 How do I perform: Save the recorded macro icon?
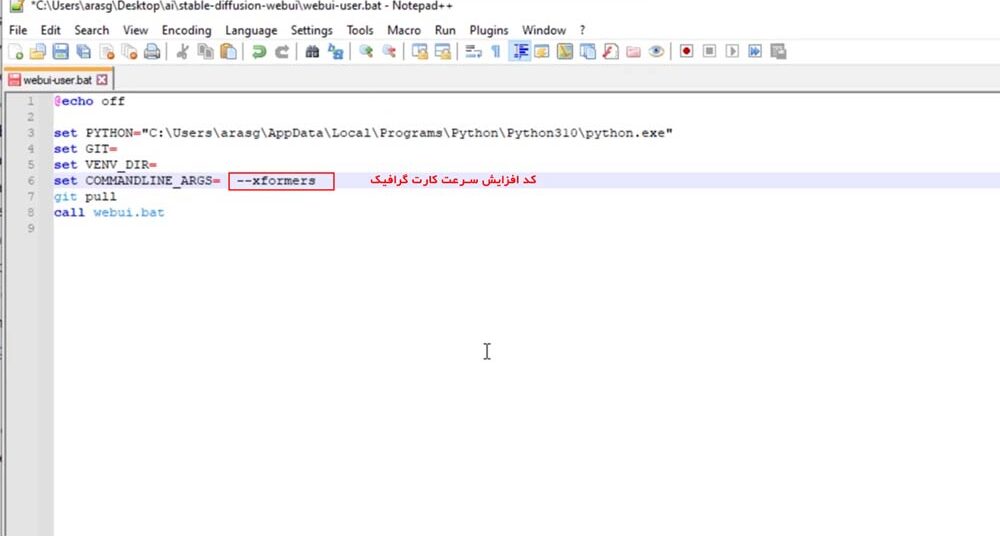[x=778, y=51]
